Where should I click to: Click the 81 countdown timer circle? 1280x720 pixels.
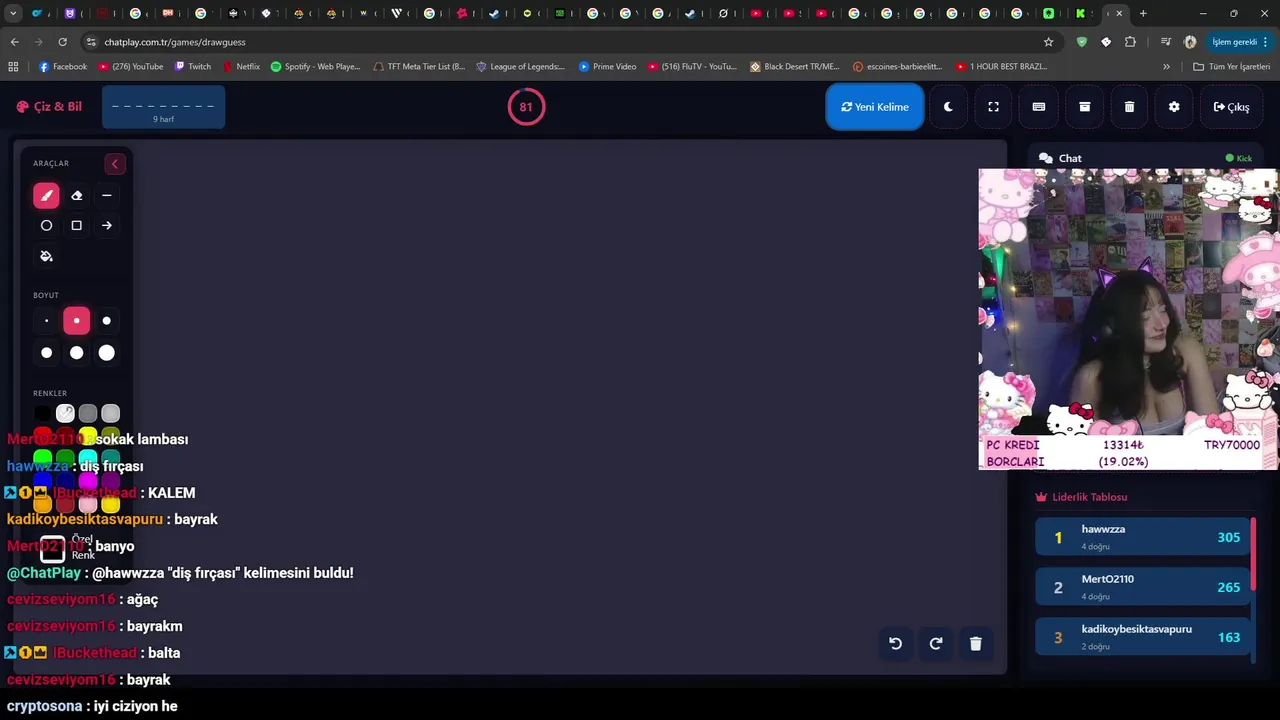[x=526, y=107]
